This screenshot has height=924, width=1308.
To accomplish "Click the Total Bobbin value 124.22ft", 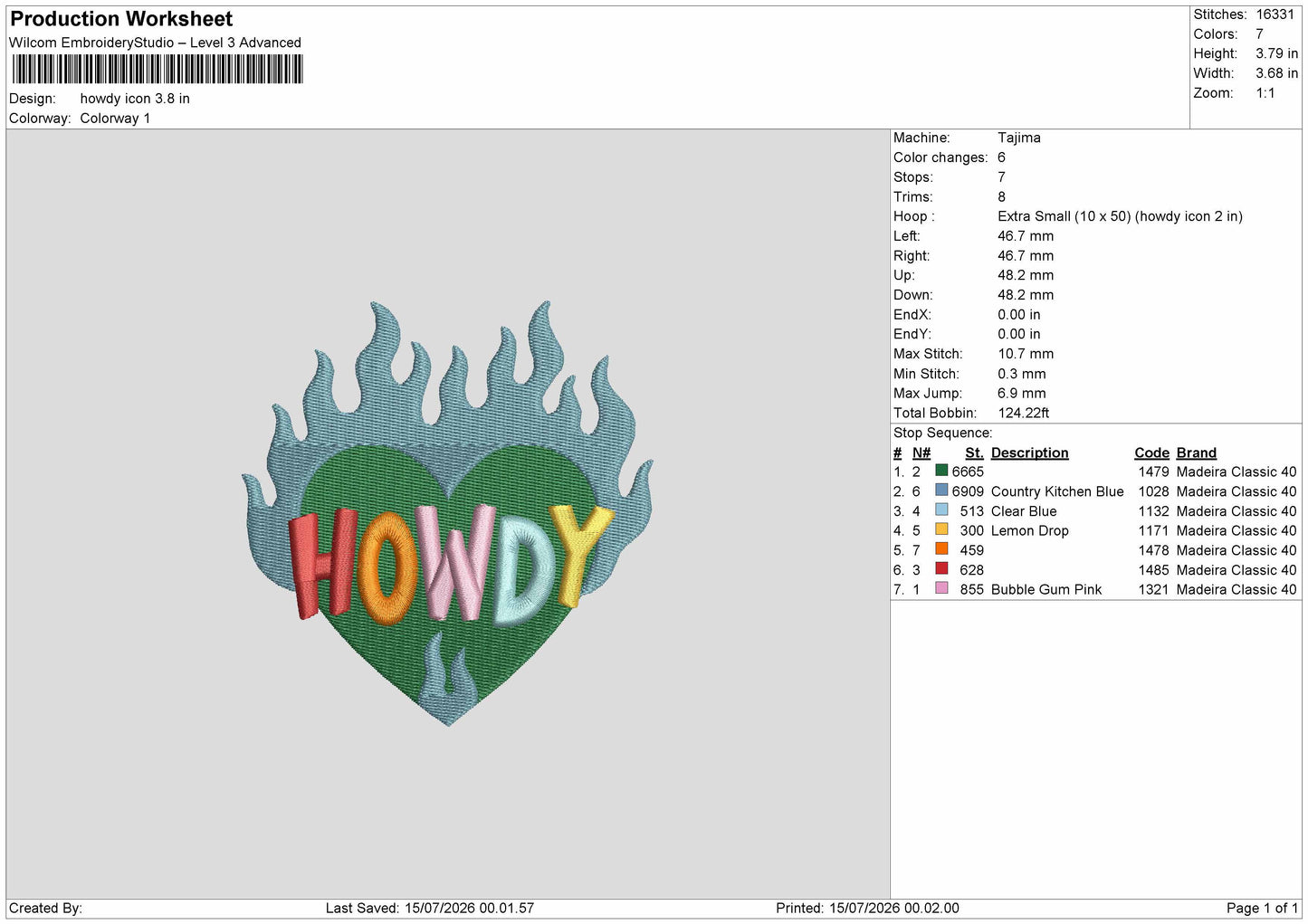I will point(1024,413).
